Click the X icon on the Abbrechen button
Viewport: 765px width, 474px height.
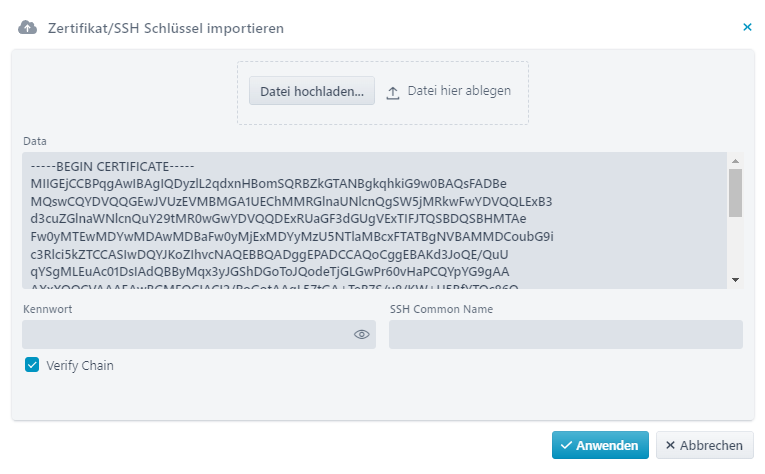[670, 445]
